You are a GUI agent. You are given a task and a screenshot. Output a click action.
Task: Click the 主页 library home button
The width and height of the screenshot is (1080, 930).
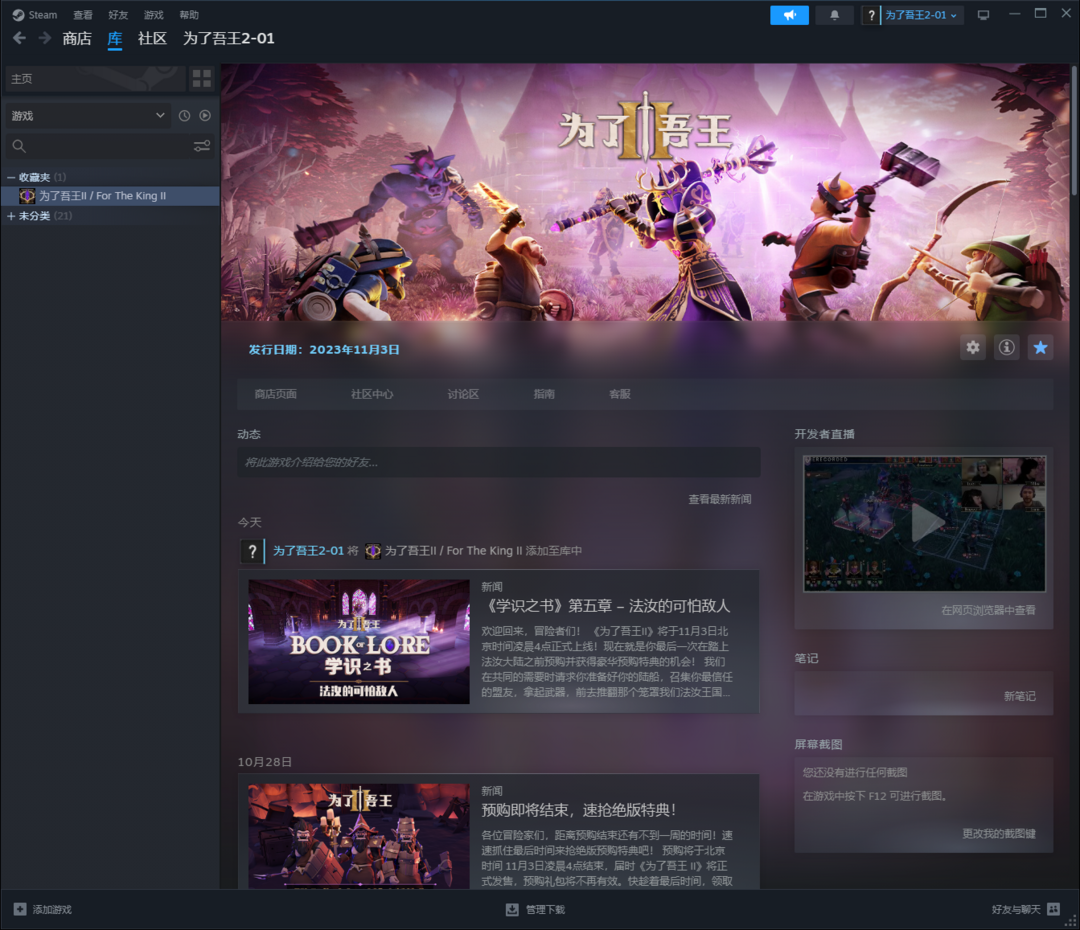pos(95,79)
